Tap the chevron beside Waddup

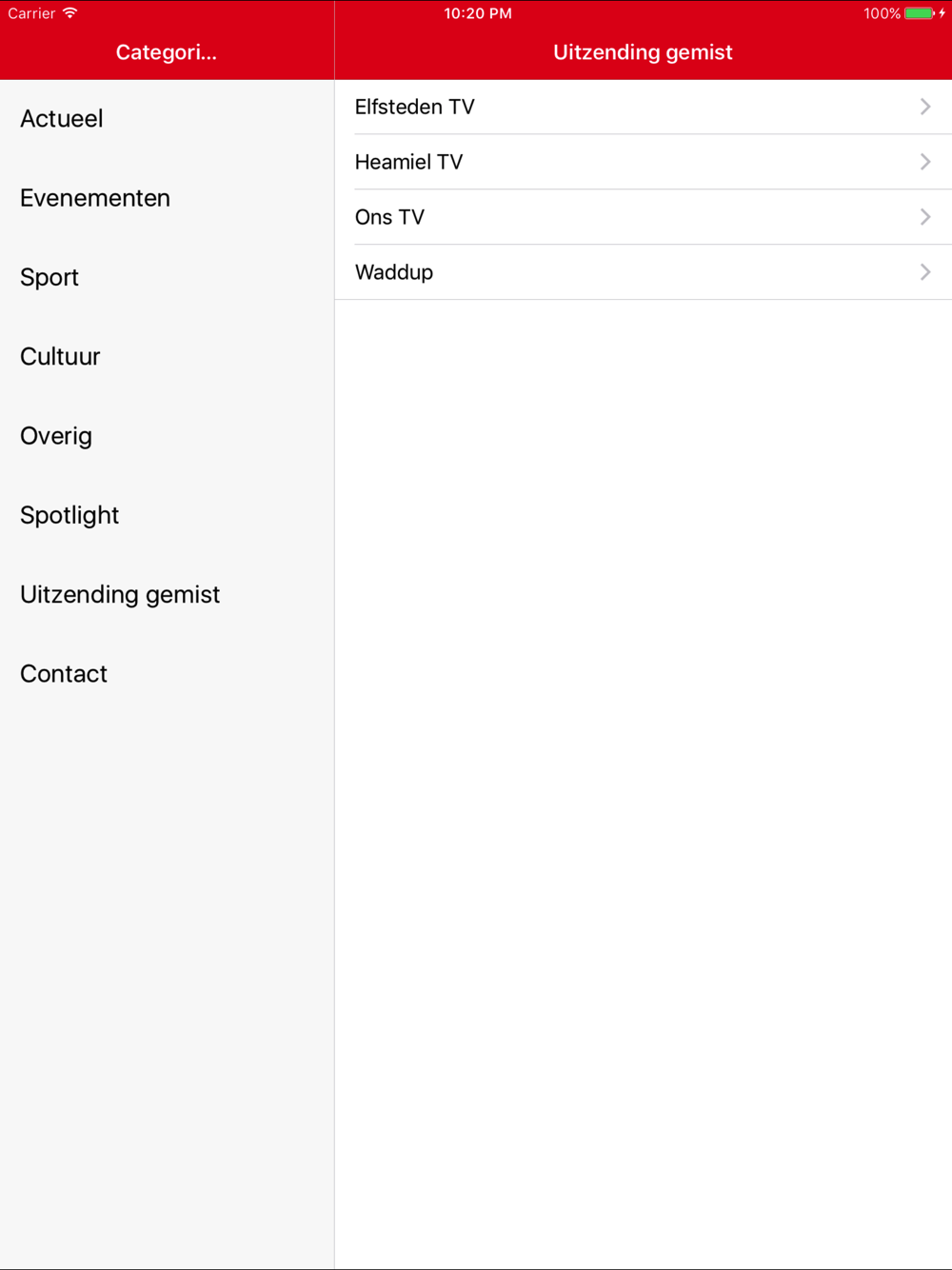925,272
